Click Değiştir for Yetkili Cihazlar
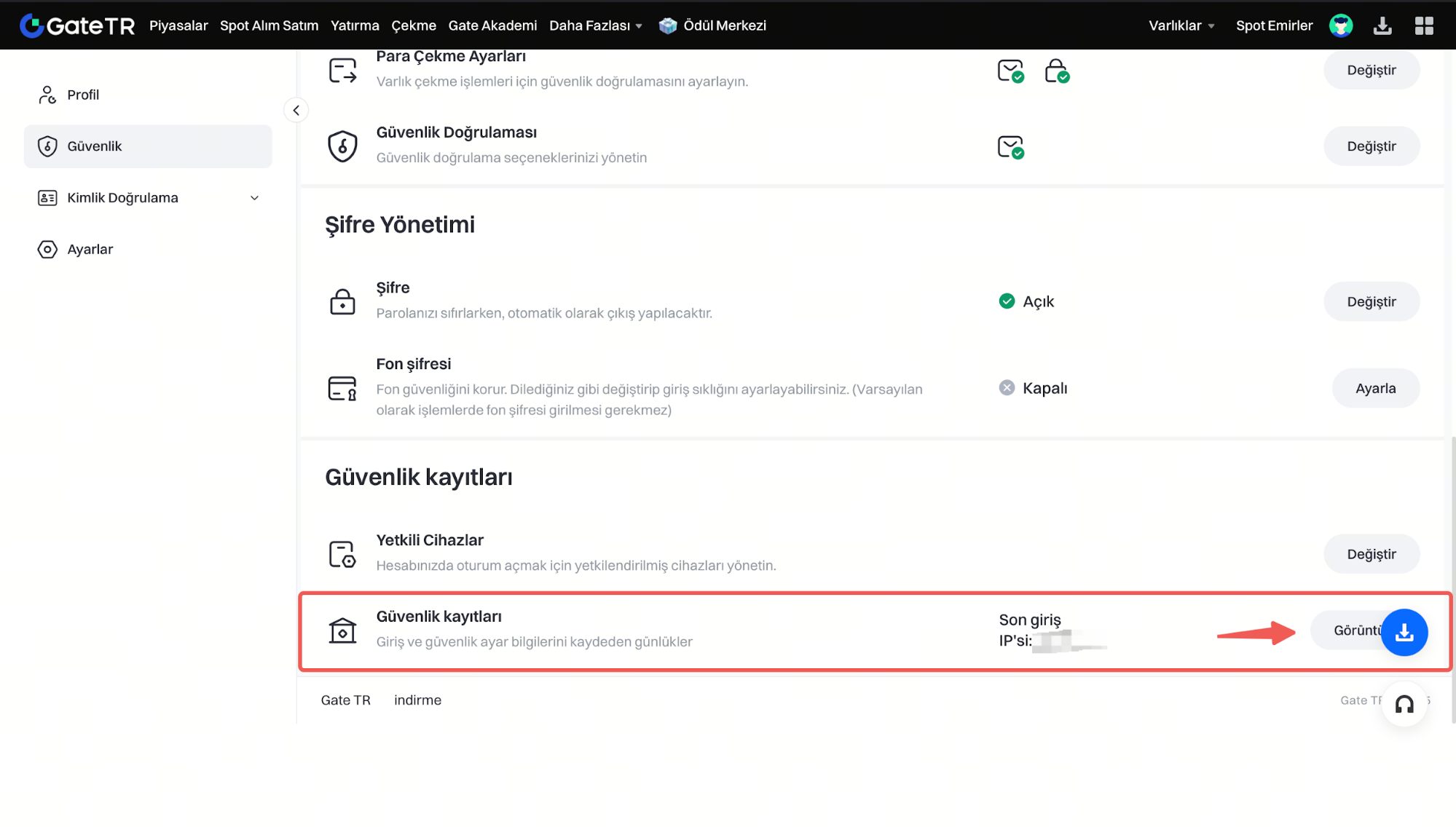This screenshot has height=827, width=1456. click(1371, 554)
